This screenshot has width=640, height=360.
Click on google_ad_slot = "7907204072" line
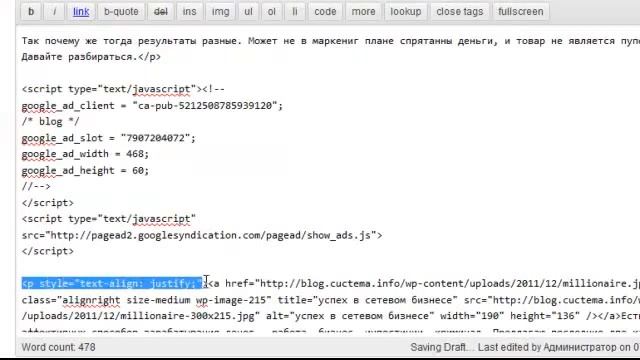109,138
